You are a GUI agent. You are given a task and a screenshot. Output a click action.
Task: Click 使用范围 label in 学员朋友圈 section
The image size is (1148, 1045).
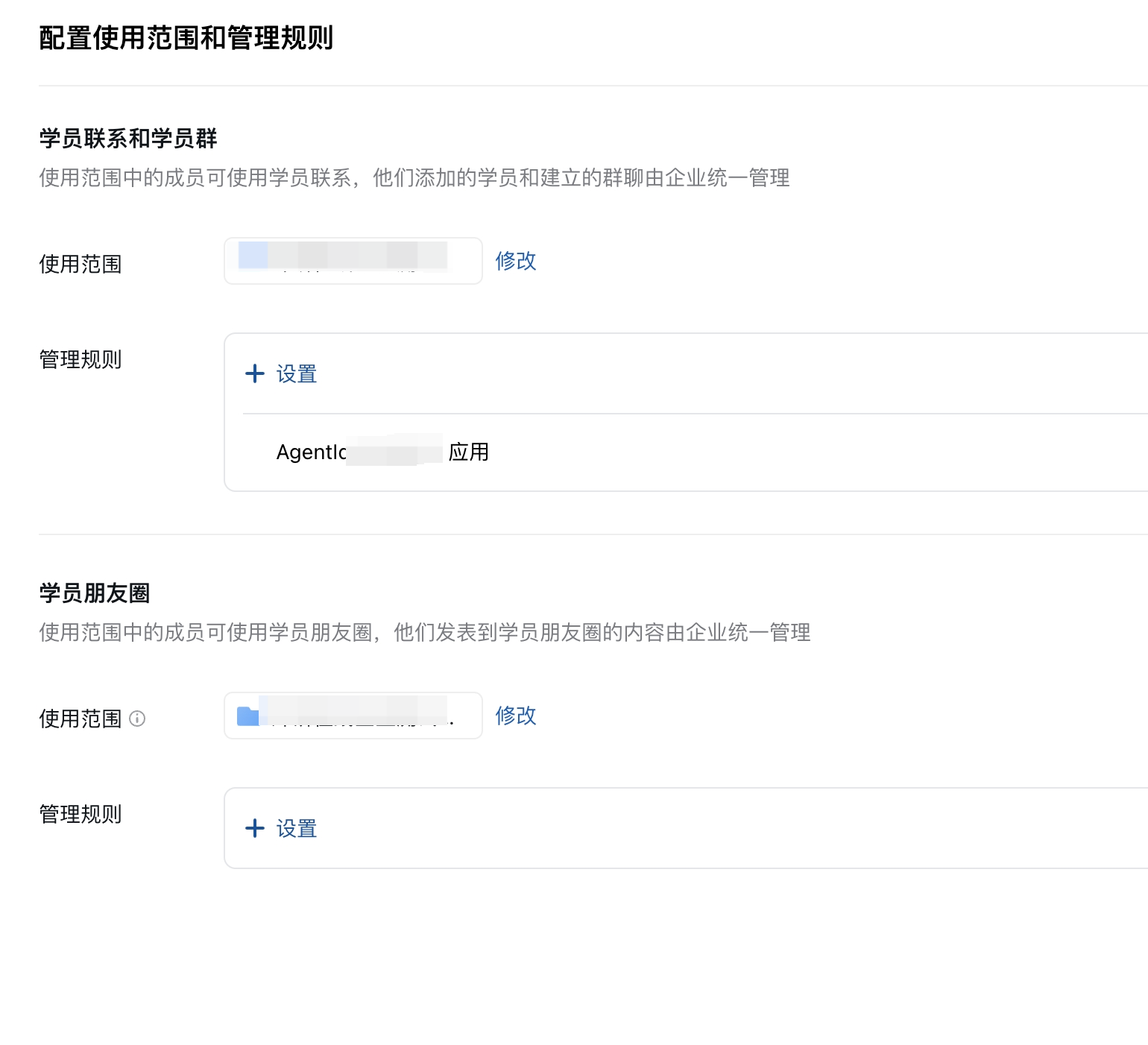(81, 719)
